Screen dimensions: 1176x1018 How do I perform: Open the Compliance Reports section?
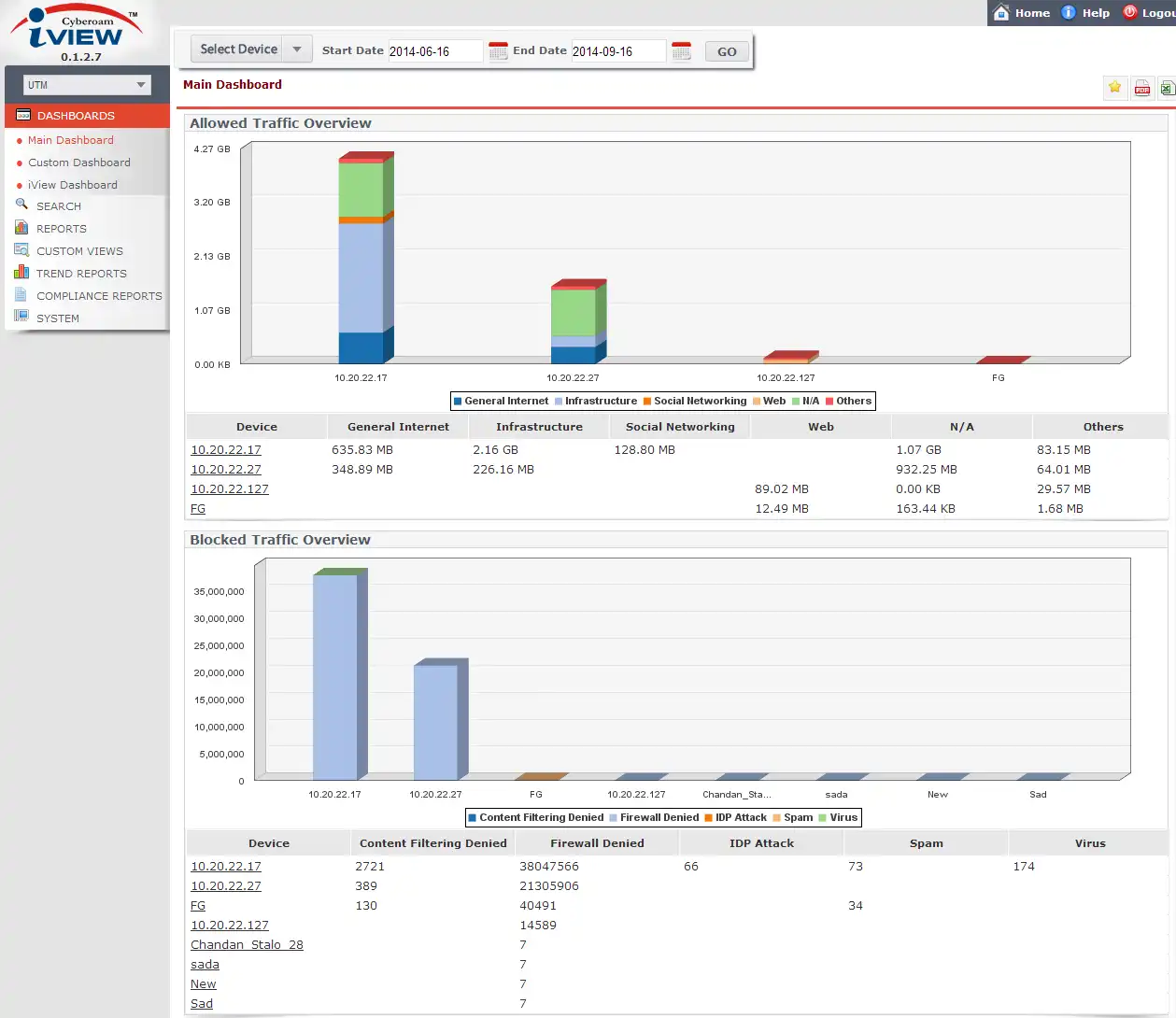tap(99, 296)
